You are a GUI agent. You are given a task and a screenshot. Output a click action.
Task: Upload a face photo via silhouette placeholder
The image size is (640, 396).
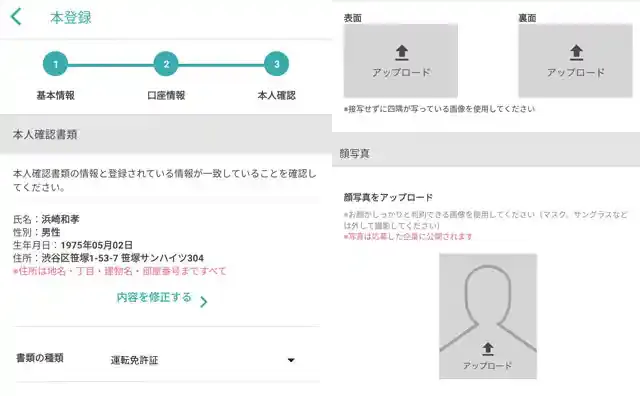[488, 316]
